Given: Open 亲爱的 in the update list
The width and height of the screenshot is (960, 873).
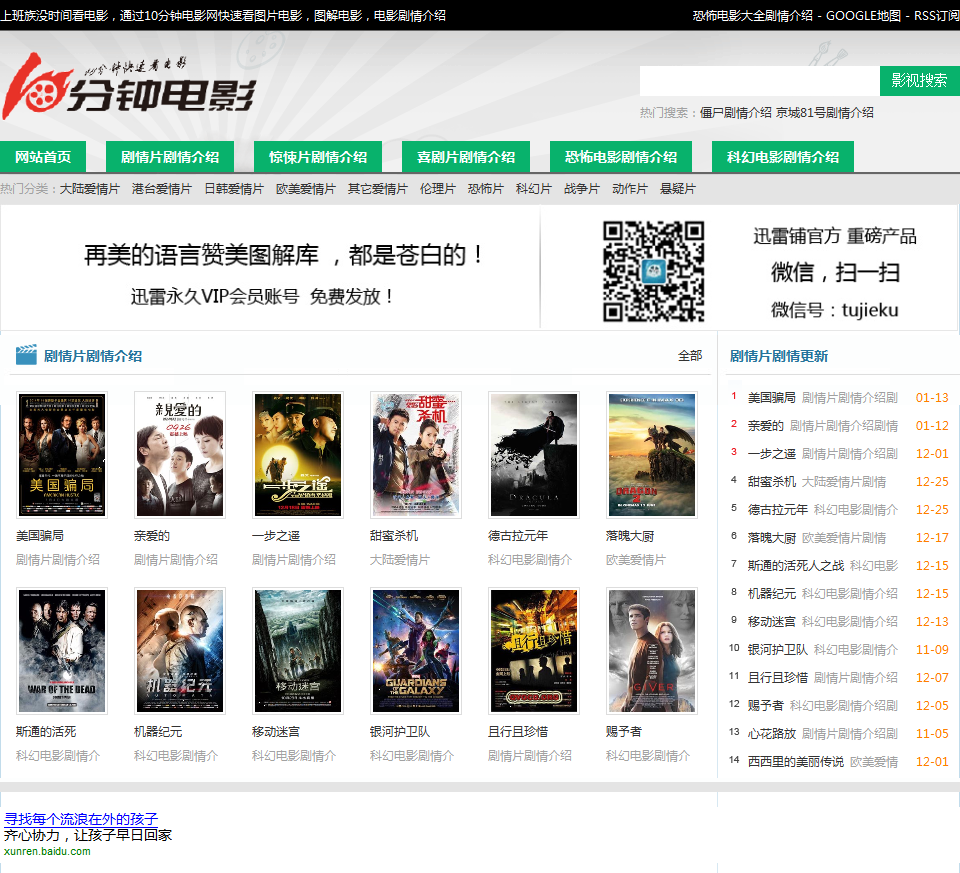Looking at the screenshot, I should coord(765,426).
